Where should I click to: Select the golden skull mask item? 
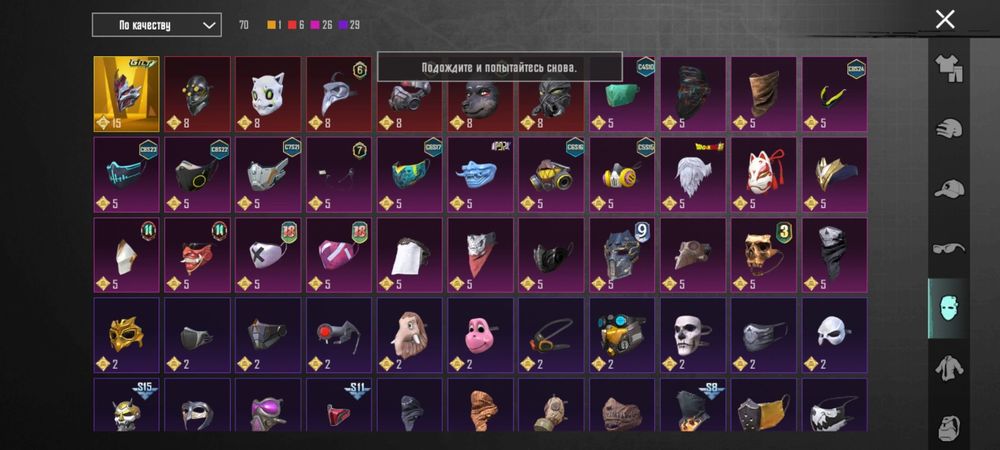pyautogui.click(x=763, y=255)
